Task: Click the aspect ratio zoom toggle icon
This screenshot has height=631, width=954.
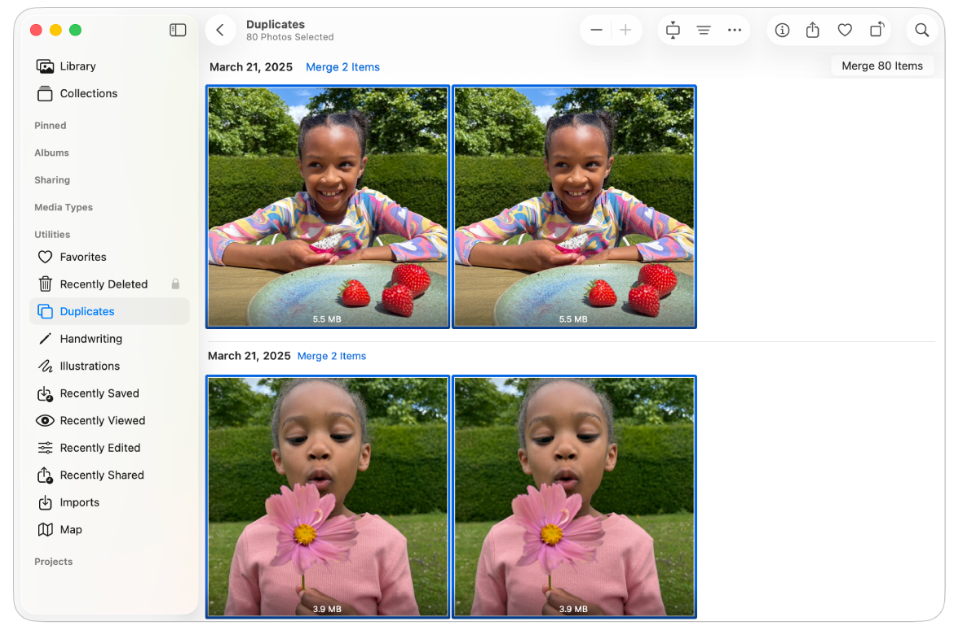Action: pos(673,30)
